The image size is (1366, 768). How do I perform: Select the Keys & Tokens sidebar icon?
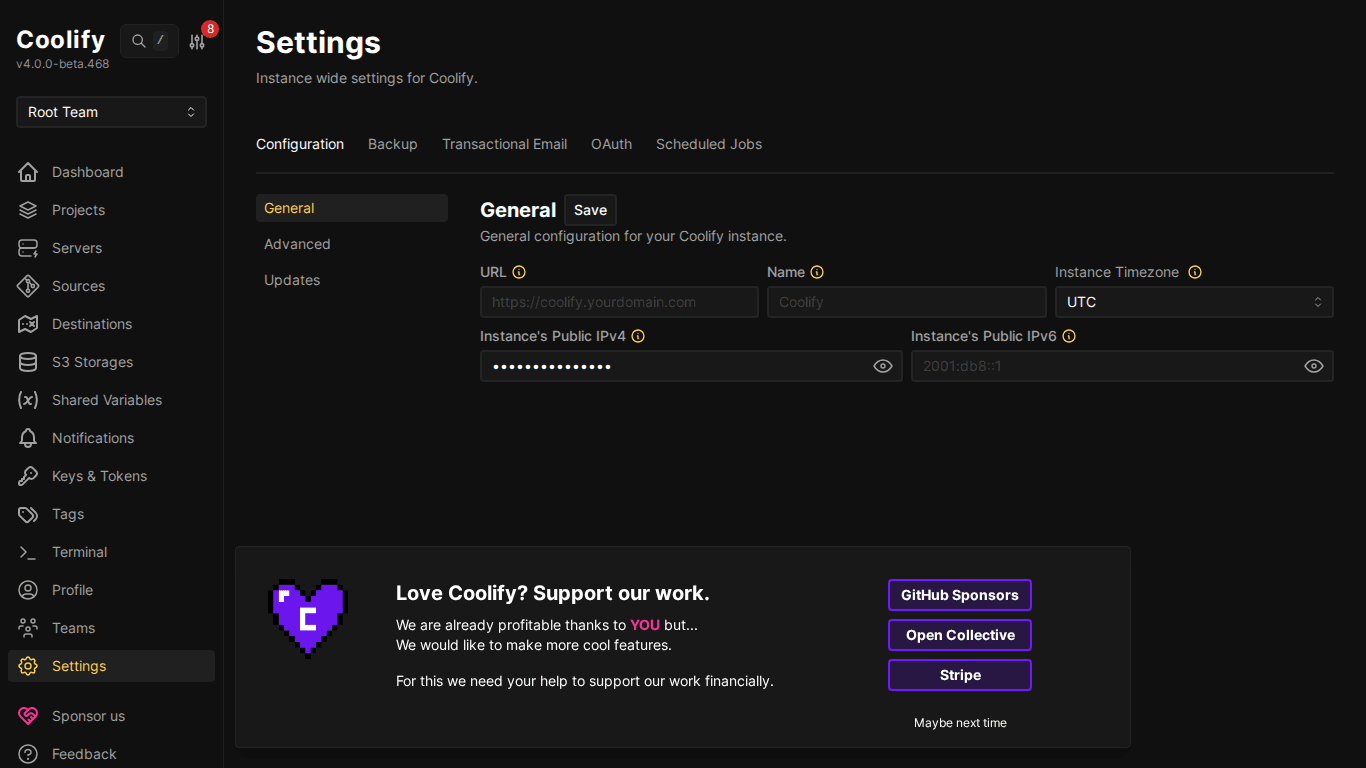pyautogui.click(x=30, y=476)
